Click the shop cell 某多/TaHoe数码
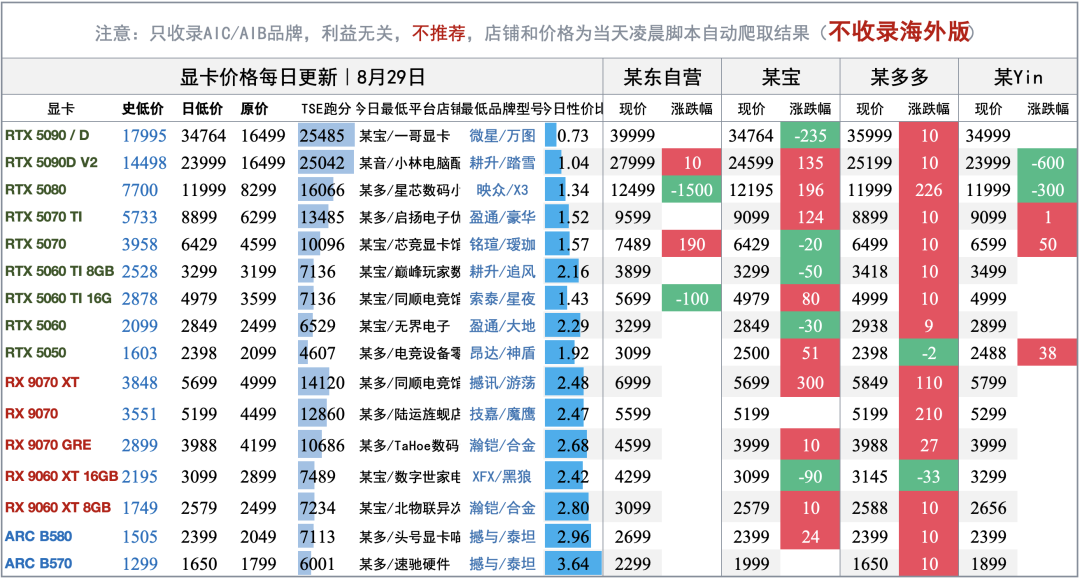This screenshot has height=579, width=1080. pyautogui.click(x=409, y=445)
